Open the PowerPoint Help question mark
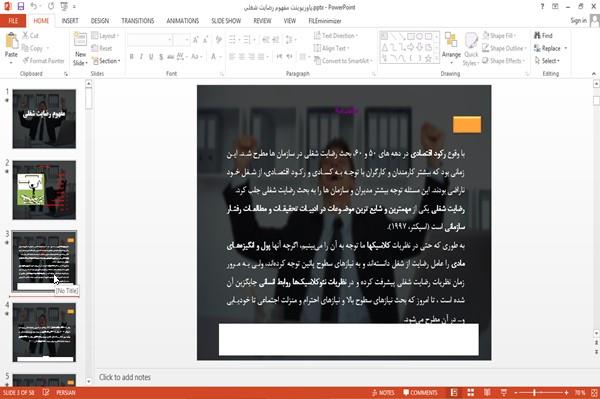This screenshot has height=399, width=600. pyautogui.click(x=542, y=7)
